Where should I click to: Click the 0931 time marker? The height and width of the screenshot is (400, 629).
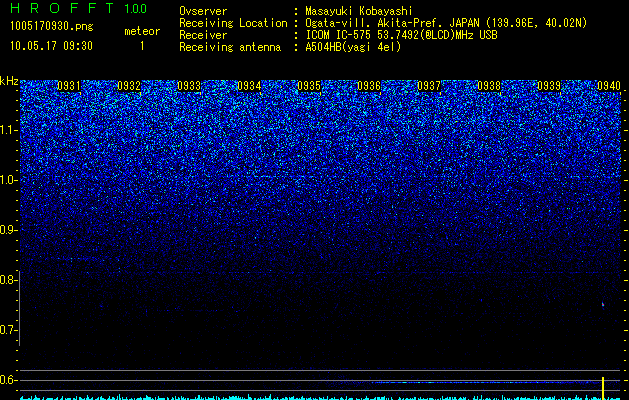tap(69, 86)
